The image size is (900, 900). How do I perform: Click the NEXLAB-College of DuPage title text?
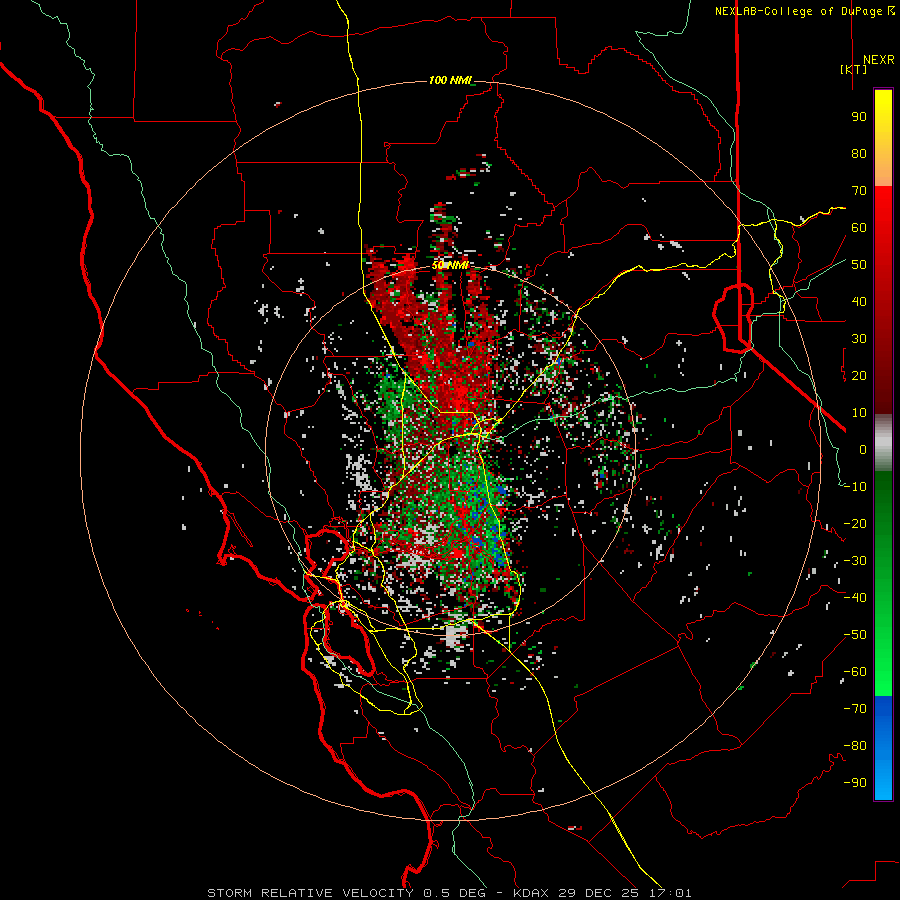click(804, 11)
